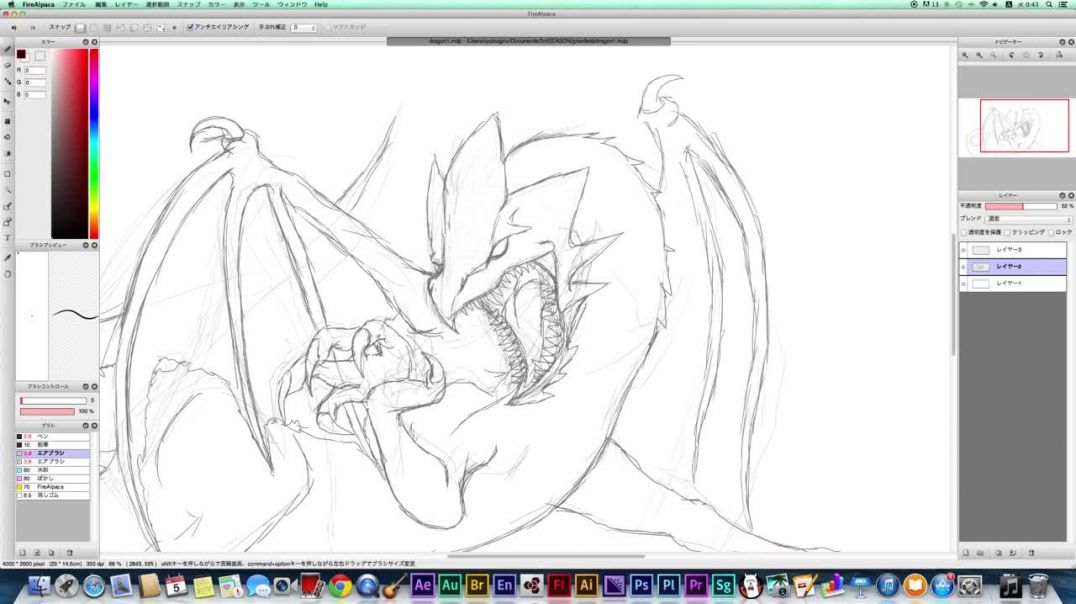Choose the Snap Off icon
This screenshot has height=604, width=1076.
click(80, 27)
